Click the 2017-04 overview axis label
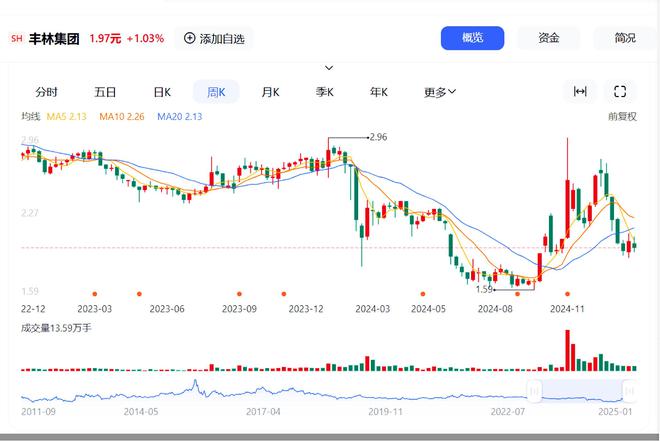The height and width of the screenshot is (441, 660). [263, 412]
